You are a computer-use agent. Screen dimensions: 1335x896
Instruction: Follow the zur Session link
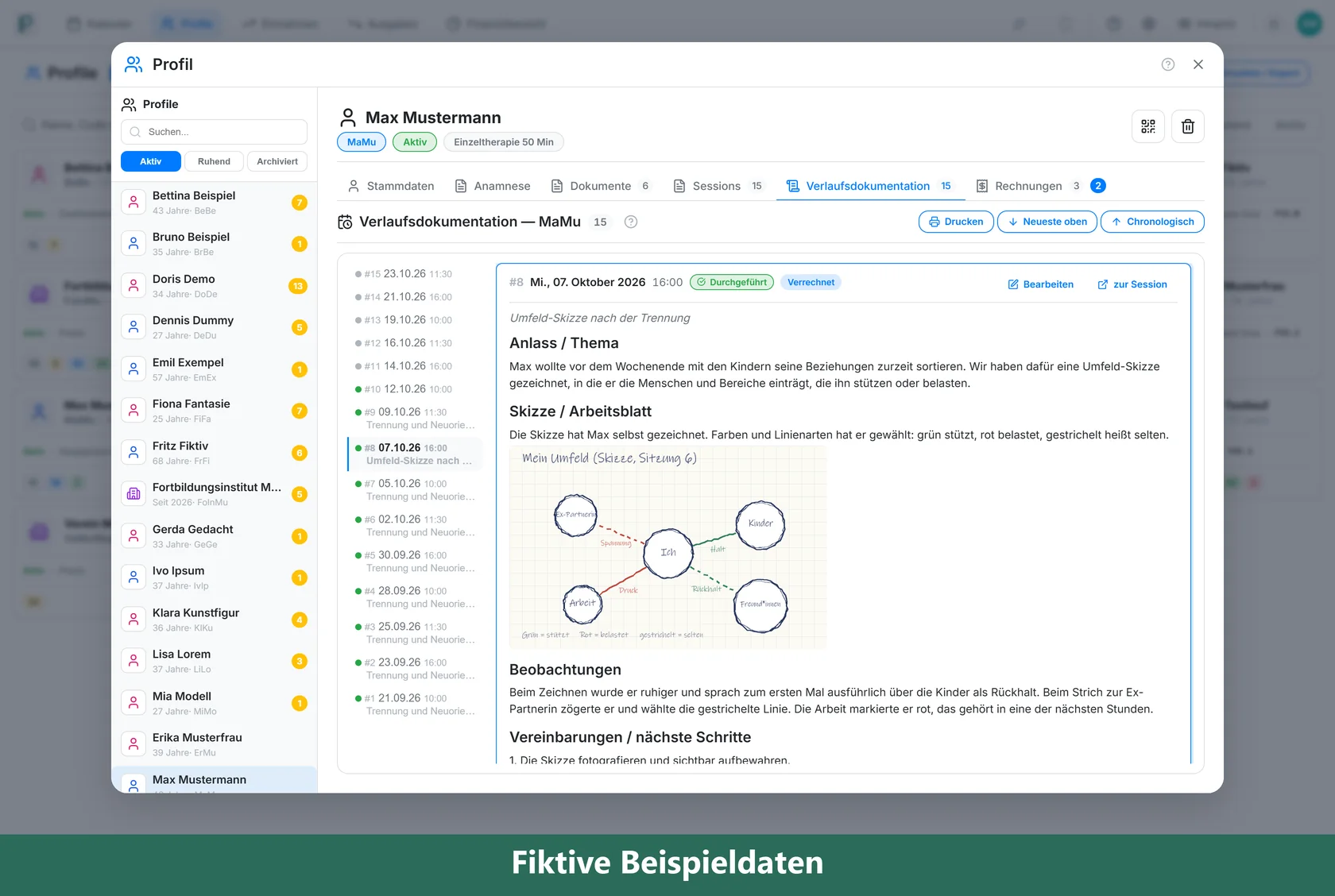1132,284
